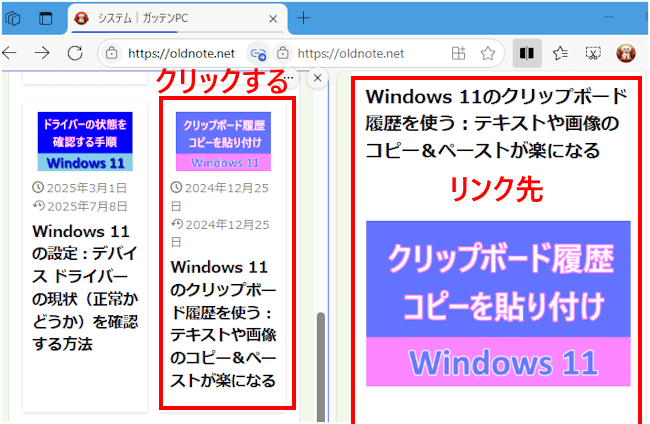The height and width of the screenshot is (424, 650).
Task: Go forward with the forward arrow
Action: click(x=42, y=53)
